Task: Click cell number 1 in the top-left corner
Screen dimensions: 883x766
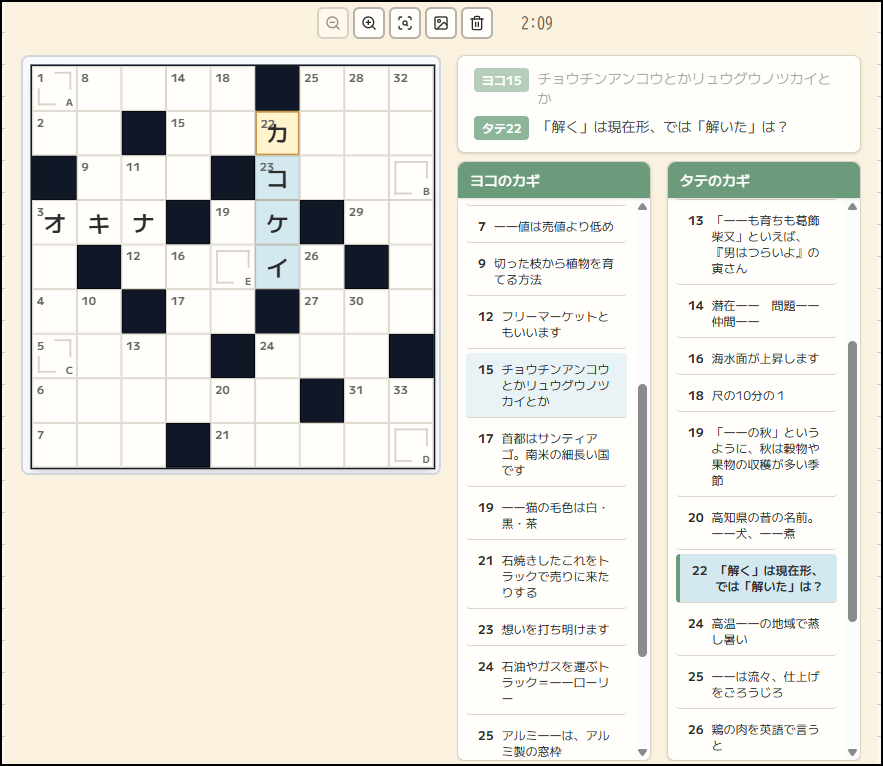Action: coord(55,90)
